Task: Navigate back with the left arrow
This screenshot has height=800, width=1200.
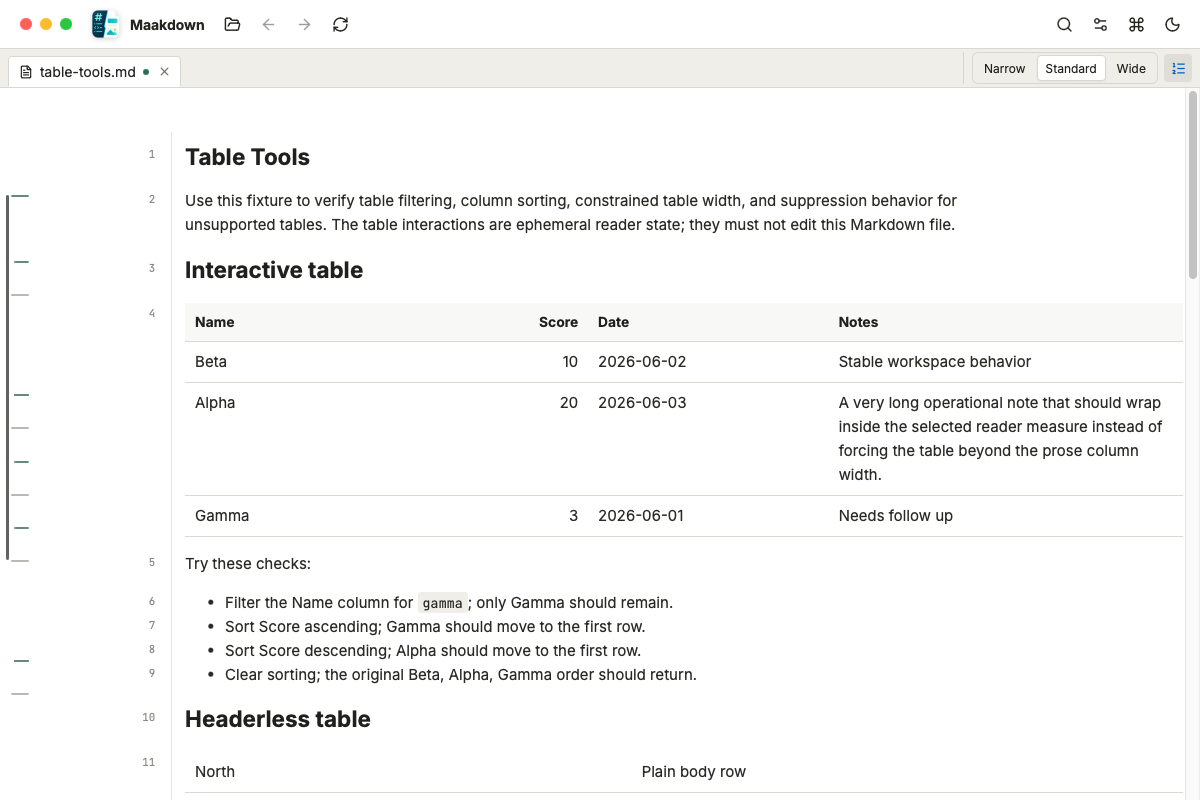Action: [268, 24]
